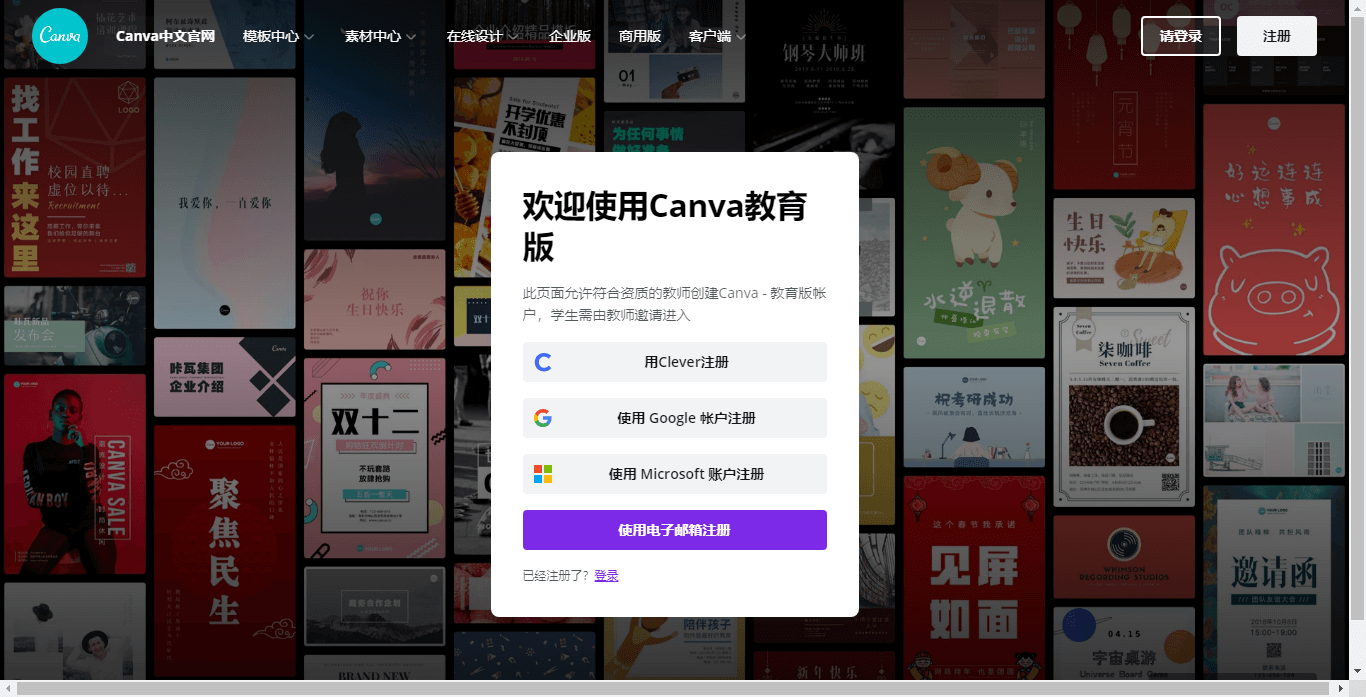Click the 请登录 button
The width and height of the screenshot is (1366, 697).
[x=1180, y=36]
